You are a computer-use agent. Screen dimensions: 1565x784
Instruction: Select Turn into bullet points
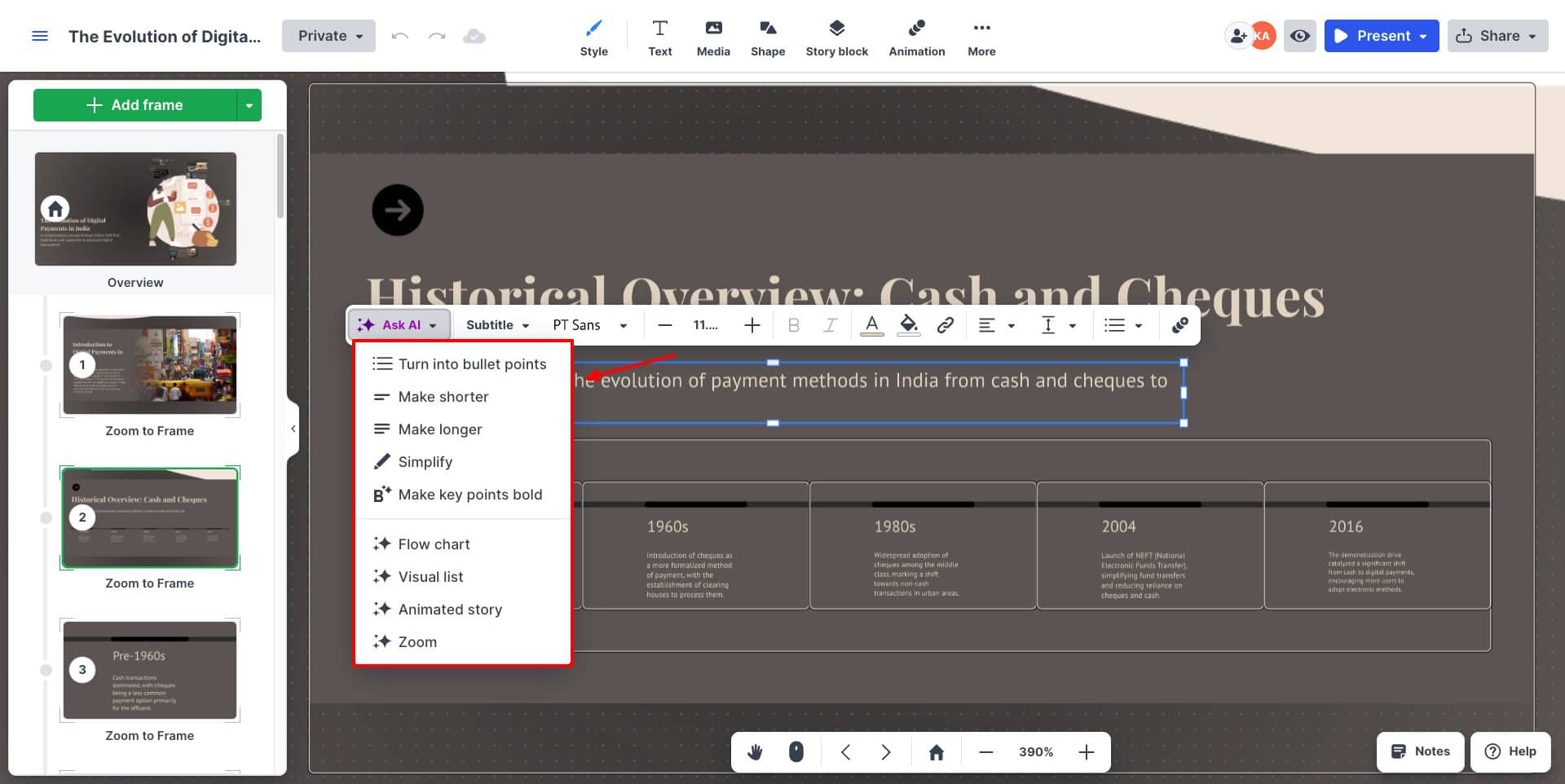click(x=471, y=364)
